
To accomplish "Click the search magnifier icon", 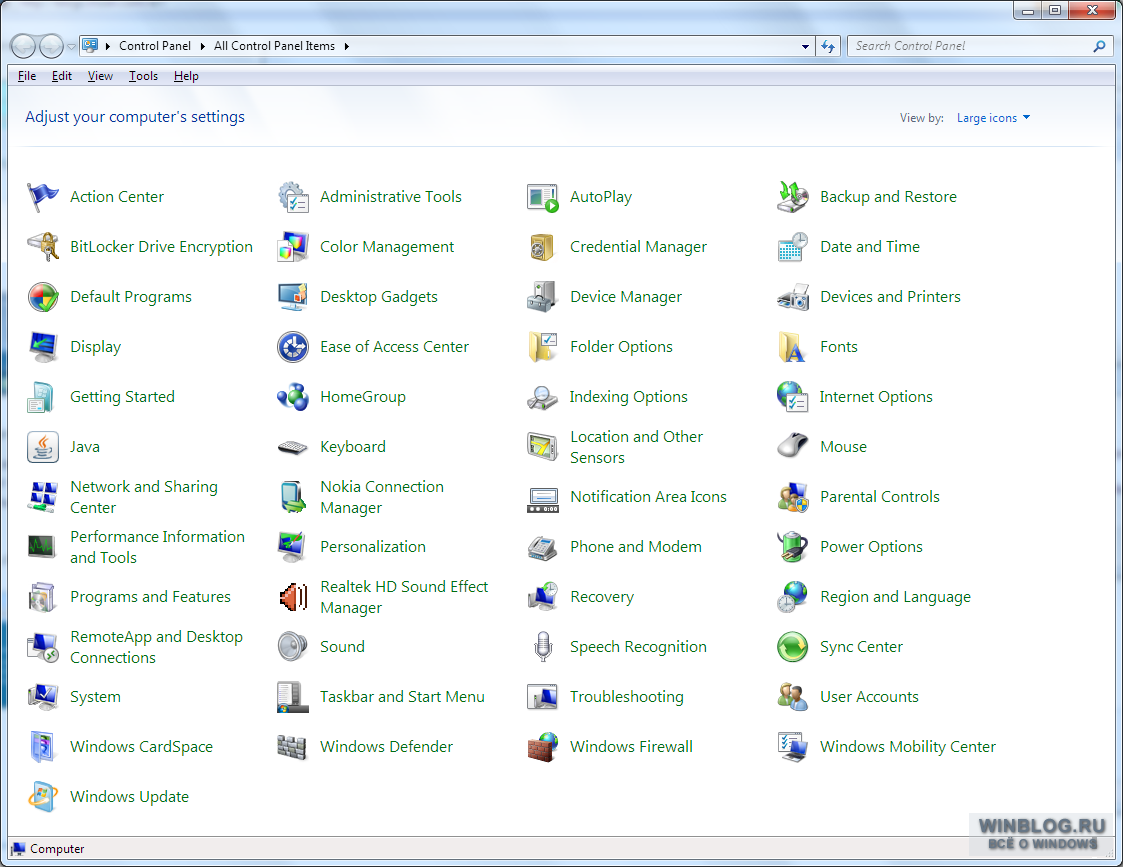I will point(1099,47).
